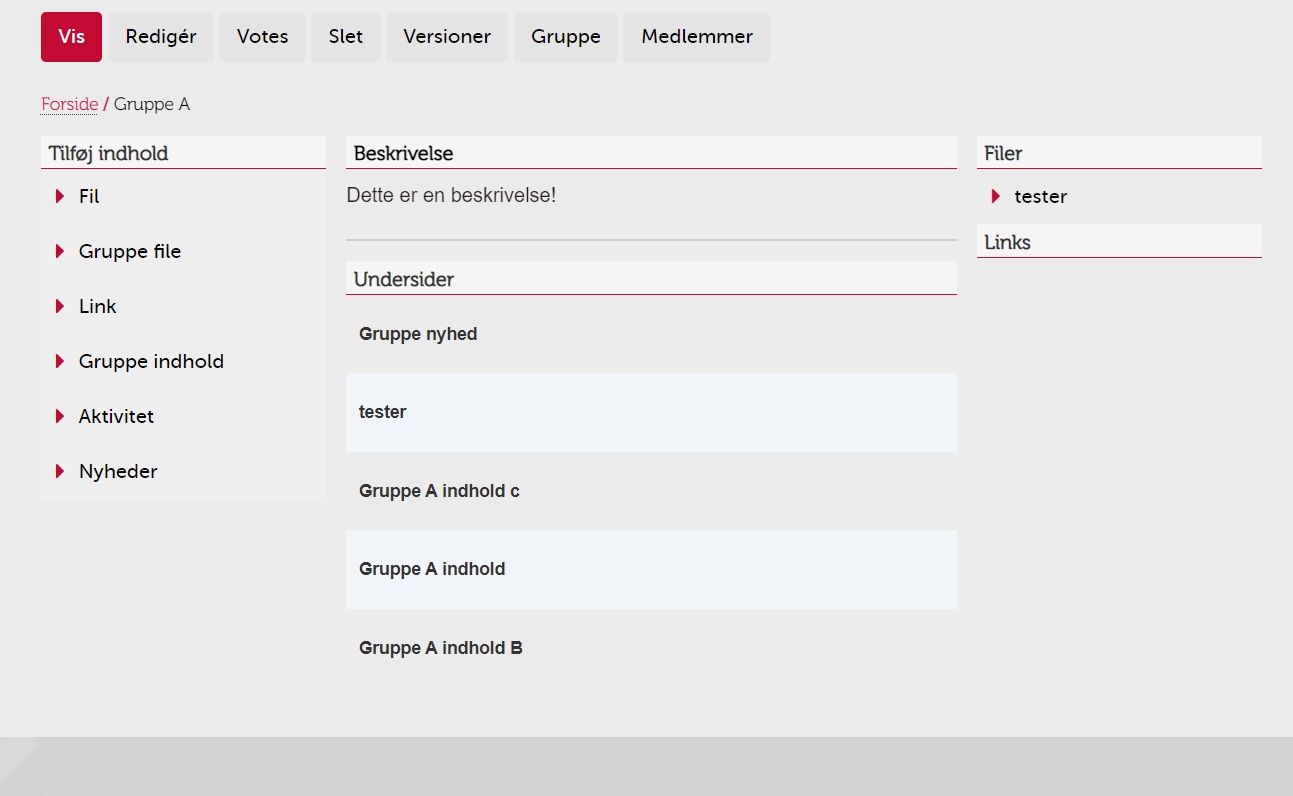Open the Link arrow in Tilføj indhold
The width and height of the screenshot is (1293, 796).
[61, 306]
